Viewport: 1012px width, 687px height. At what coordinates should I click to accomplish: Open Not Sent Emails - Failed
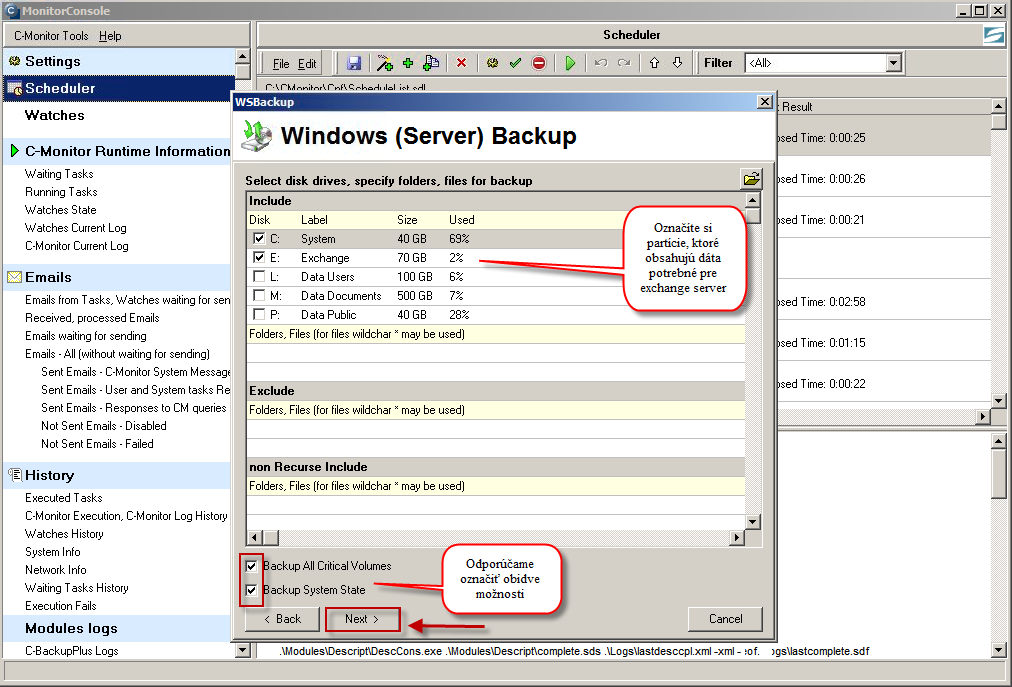97,444
